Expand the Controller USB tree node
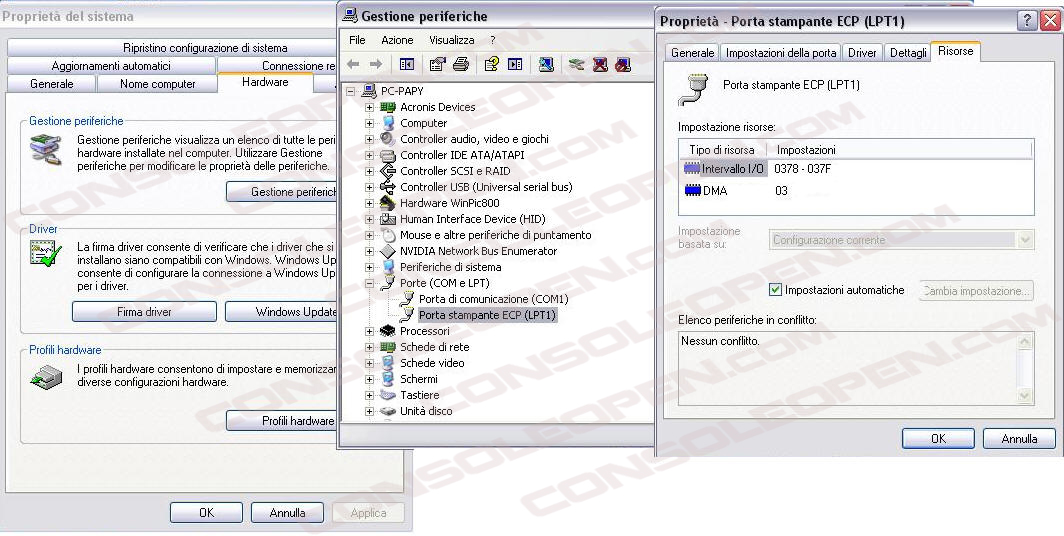Image resolution: width=1064 pixels, height=536 pixels. (x=370, y=187)
